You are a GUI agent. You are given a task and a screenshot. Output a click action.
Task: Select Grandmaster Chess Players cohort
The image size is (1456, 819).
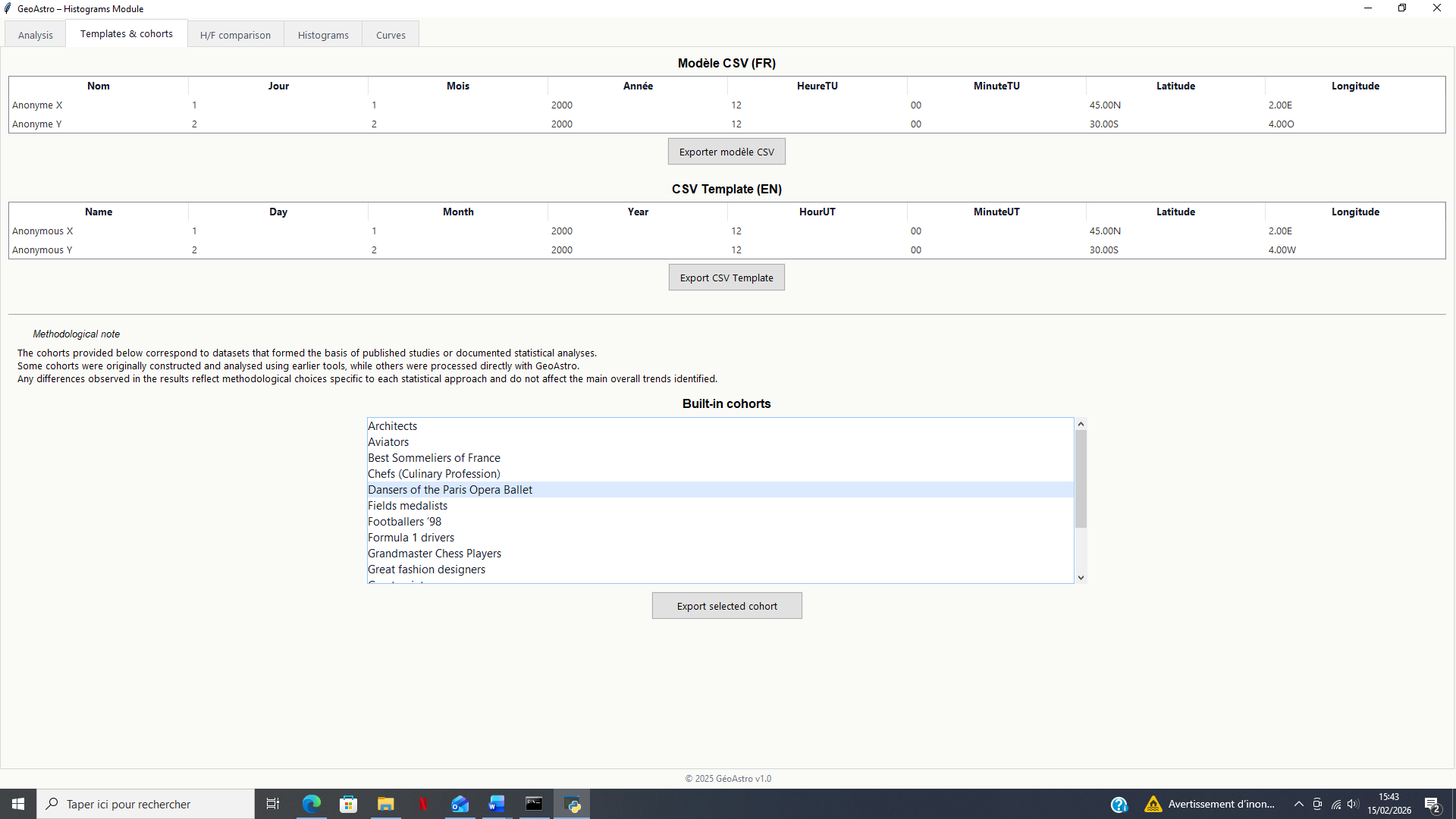pos(435,554)
